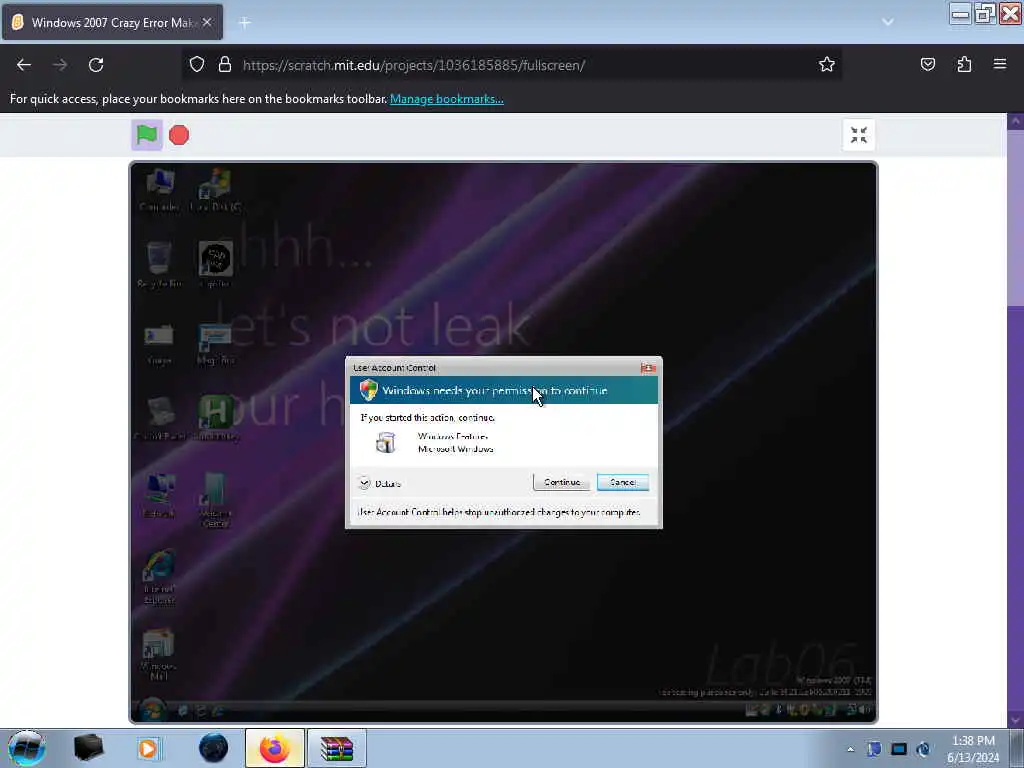1024x768 pixels.
Task: Click the red stop sign button
Action: (179, 135)
